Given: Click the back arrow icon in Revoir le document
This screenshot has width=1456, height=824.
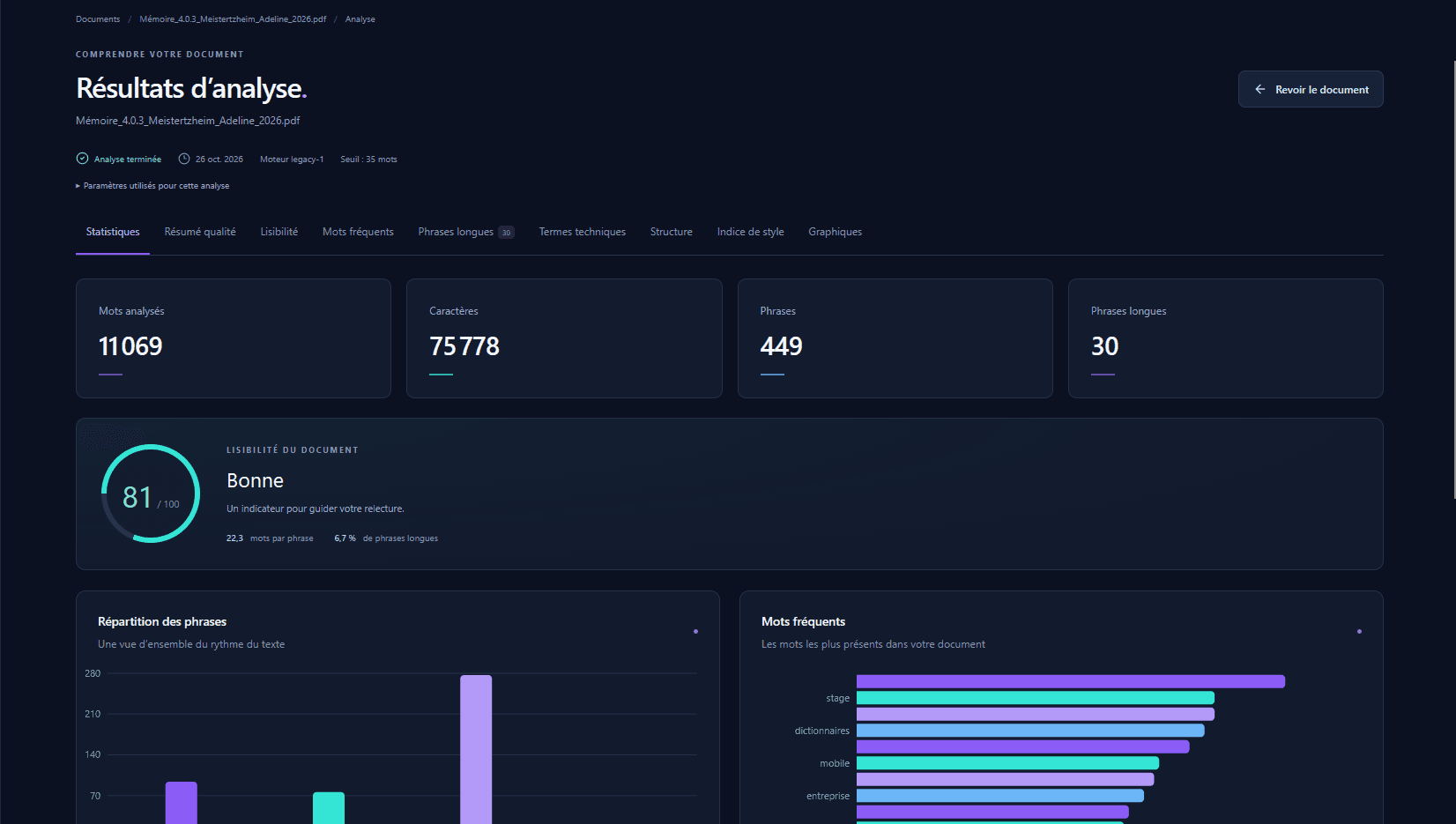Looking at the screenshot, I should pyautogui.click(x=1260, y=89).
